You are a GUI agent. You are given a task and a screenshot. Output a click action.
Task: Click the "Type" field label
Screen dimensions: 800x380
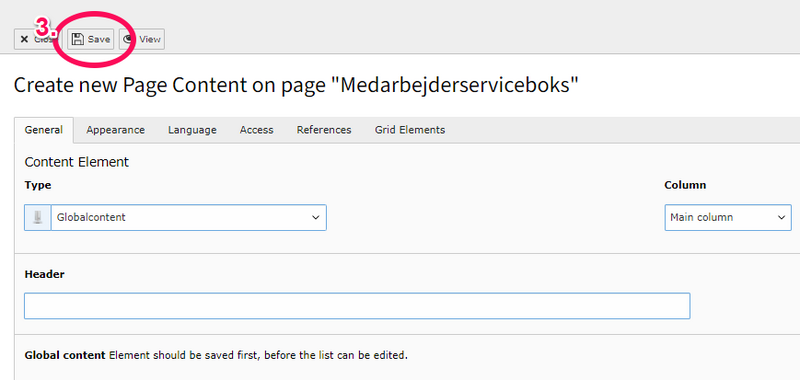(38, 186)
